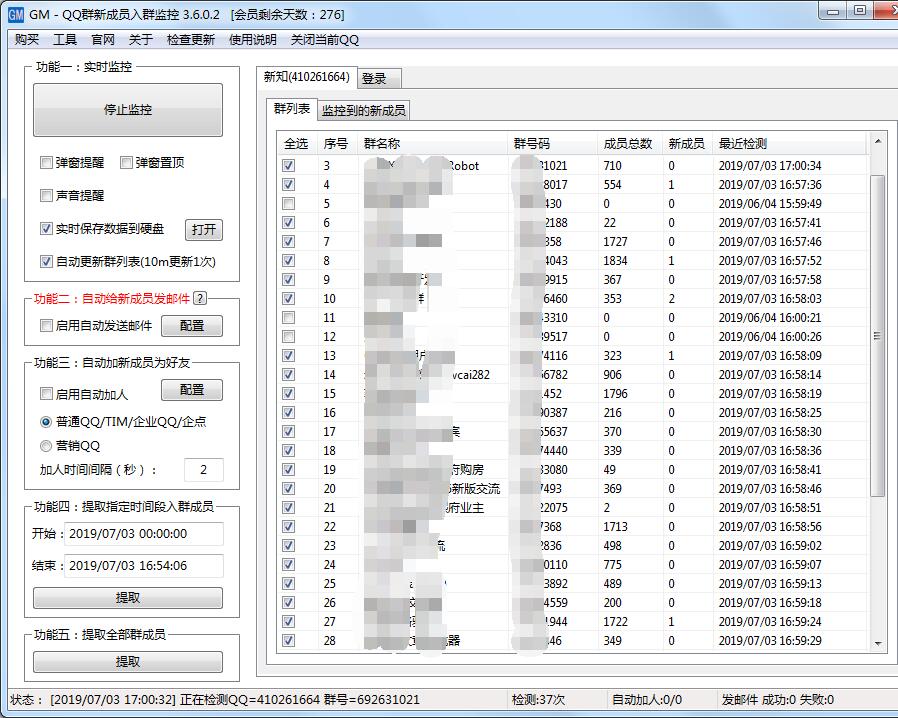Click the 关闭当前QQ menu item
This screenshot has width=898, height=718.
pos(325,40)
